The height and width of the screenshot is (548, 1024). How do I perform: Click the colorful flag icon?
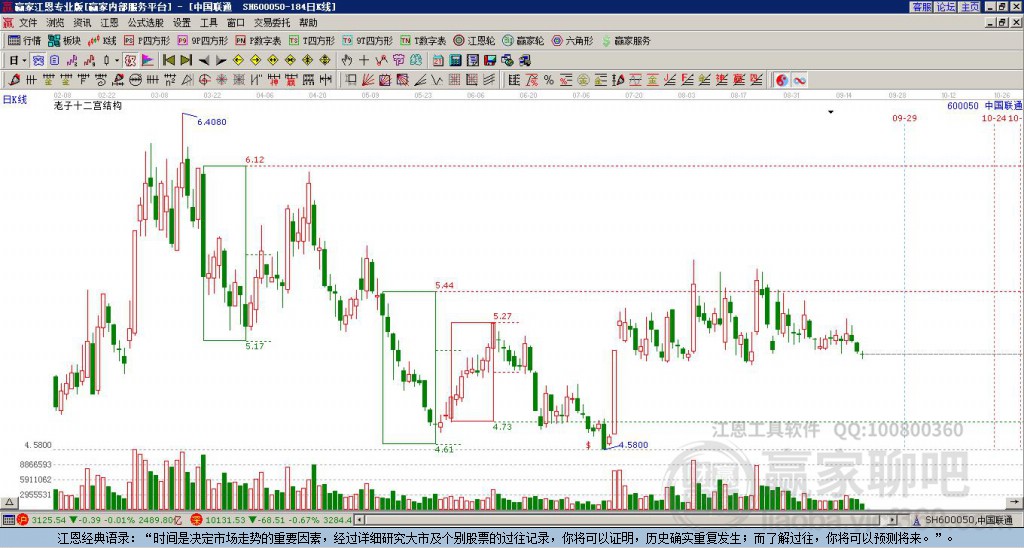point(148,60)
